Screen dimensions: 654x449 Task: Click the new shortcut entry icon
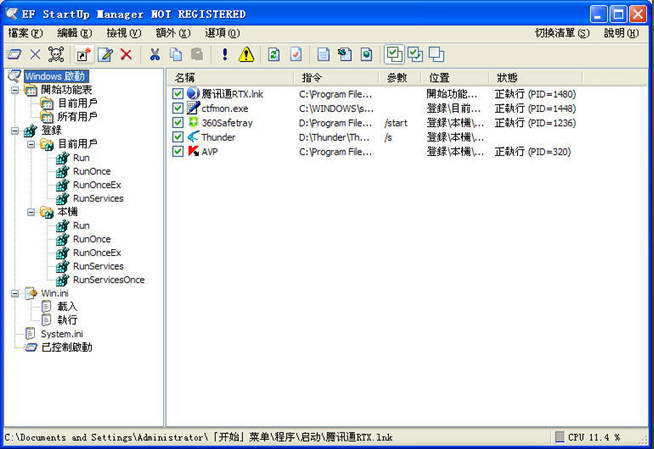click(x=83, y=54)
